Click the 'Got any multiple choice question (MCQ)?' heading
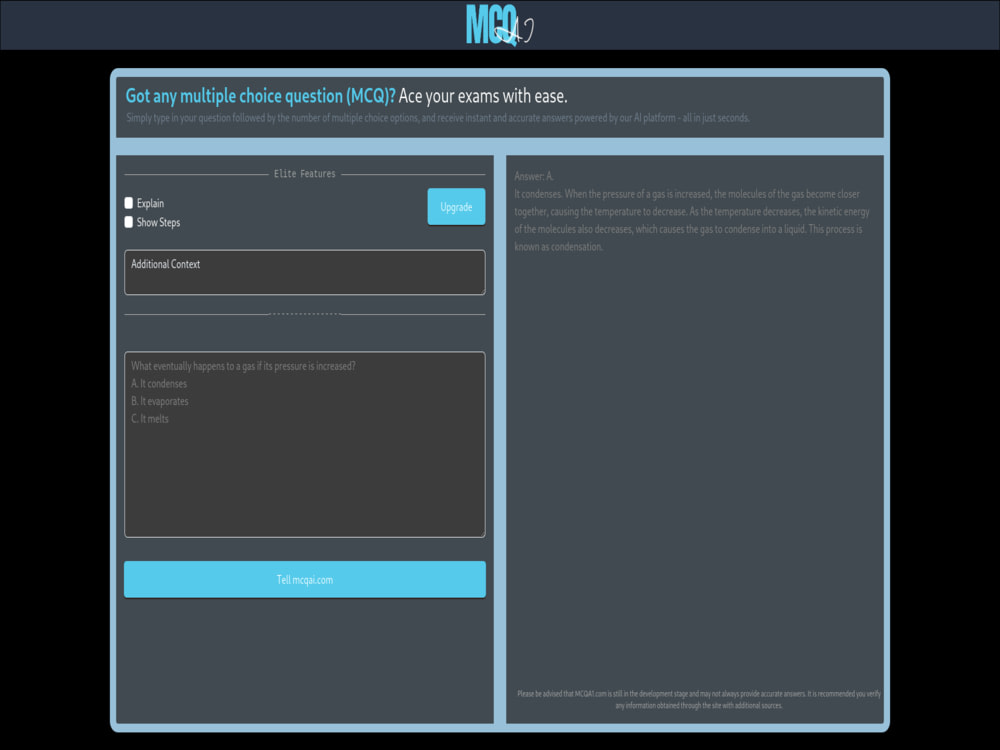This screenshot has width=1000, height=750. (x=260, y=96)
